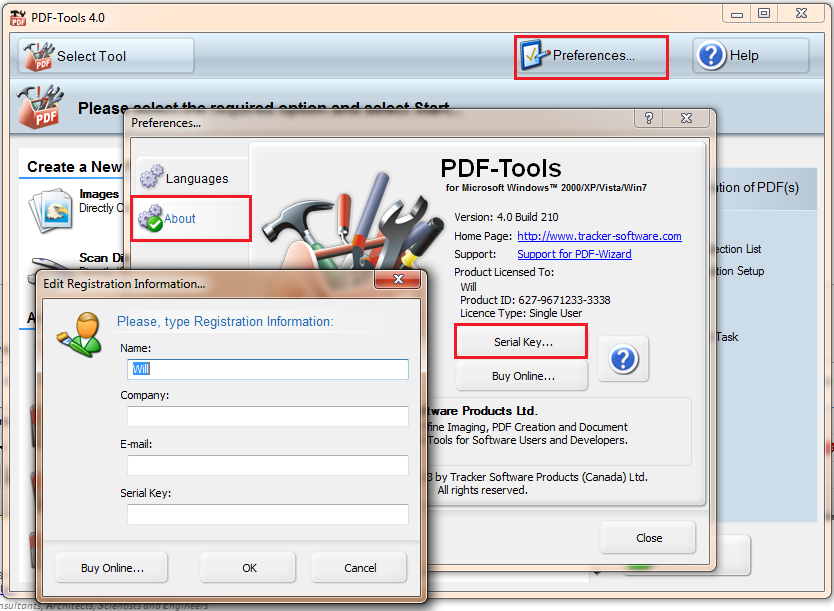Click the Select Tool toolbox icon
The width and height of the screenshot is (834, 611).
click(38, 56)
